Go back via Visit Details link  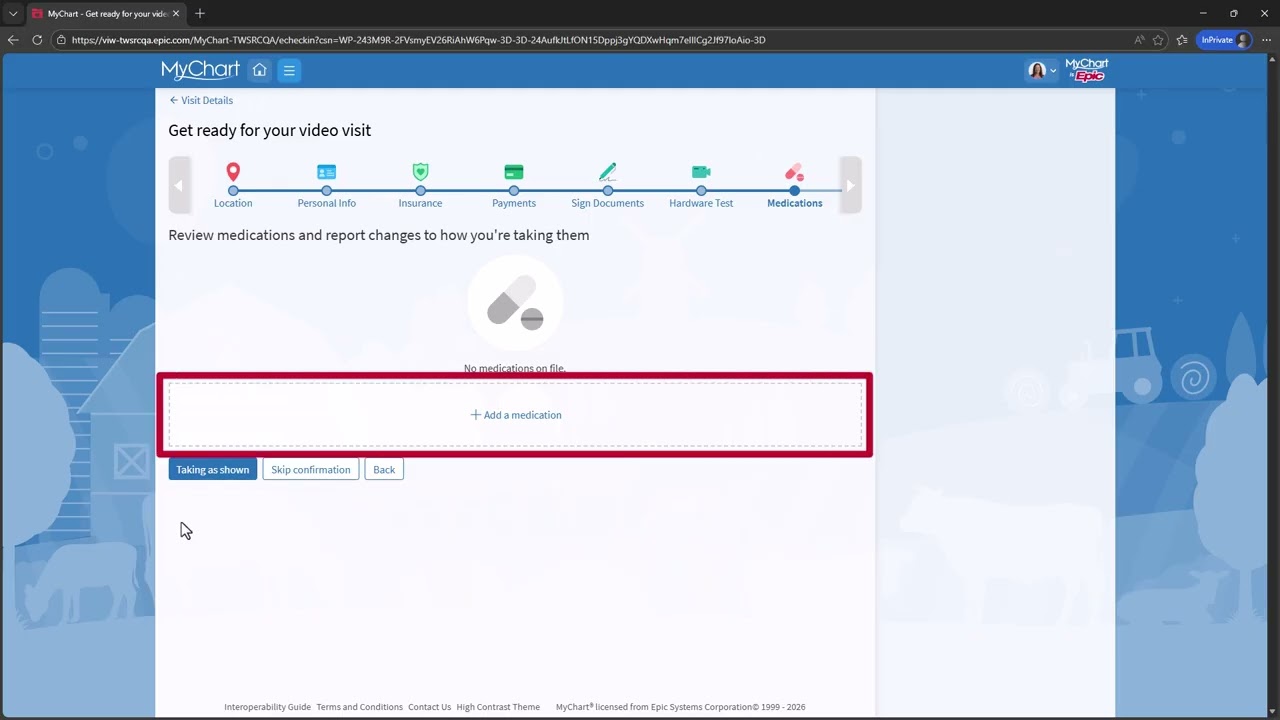coord(201,100)
